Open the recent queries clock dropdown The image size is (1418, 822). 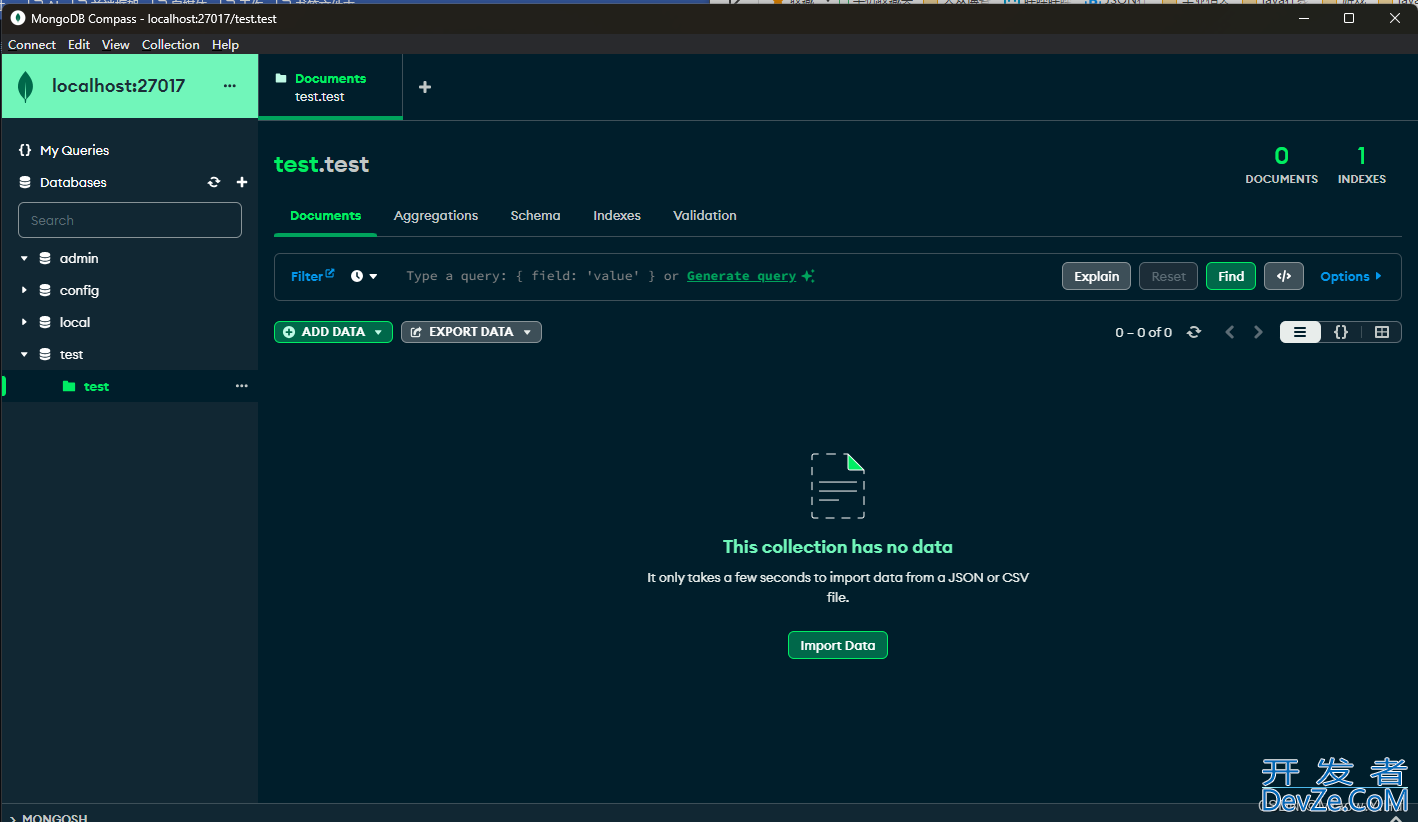pyautogui.click(x=364, y=276)
